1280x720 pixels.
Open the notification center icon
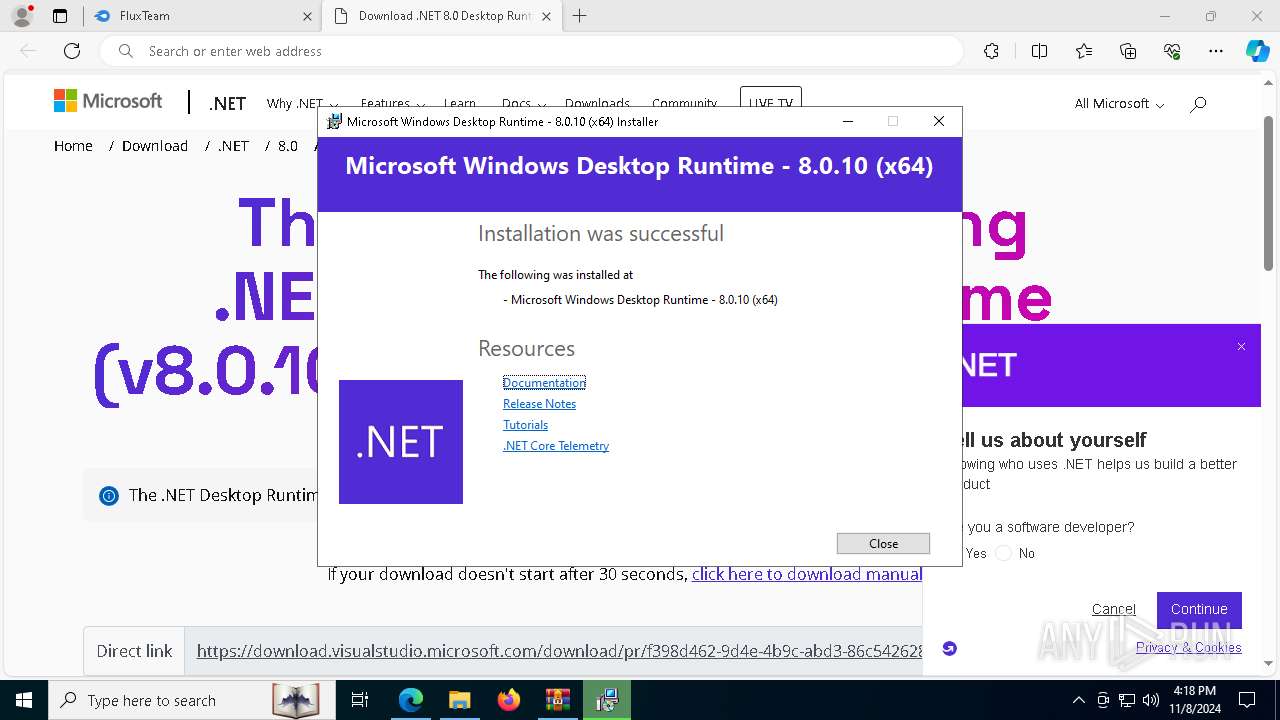click(x=1247, y=700)
